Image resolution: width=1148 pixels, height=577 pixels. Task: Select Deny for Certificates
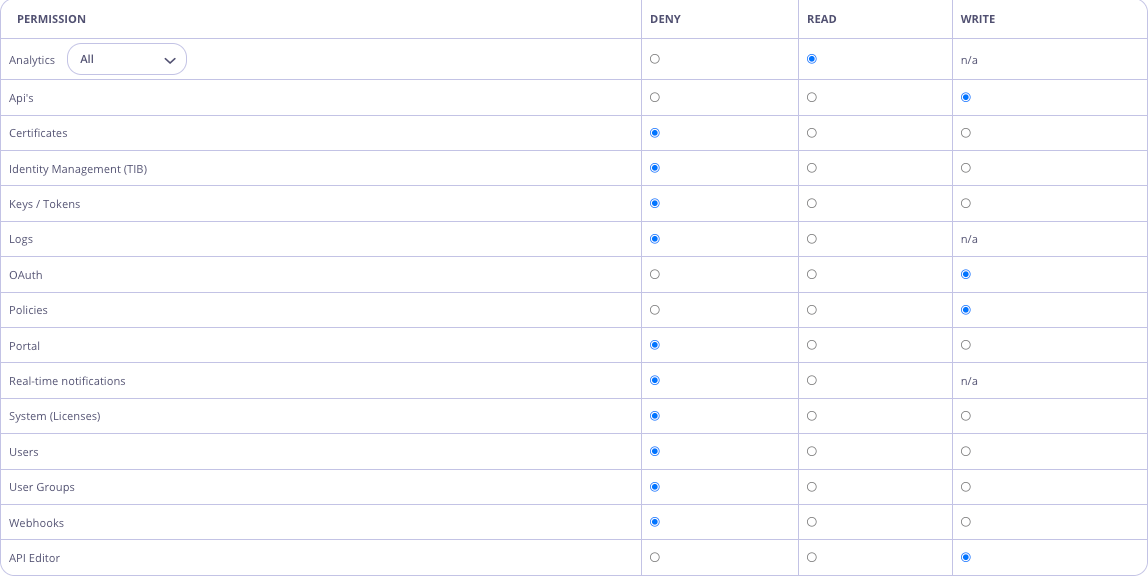655,133
